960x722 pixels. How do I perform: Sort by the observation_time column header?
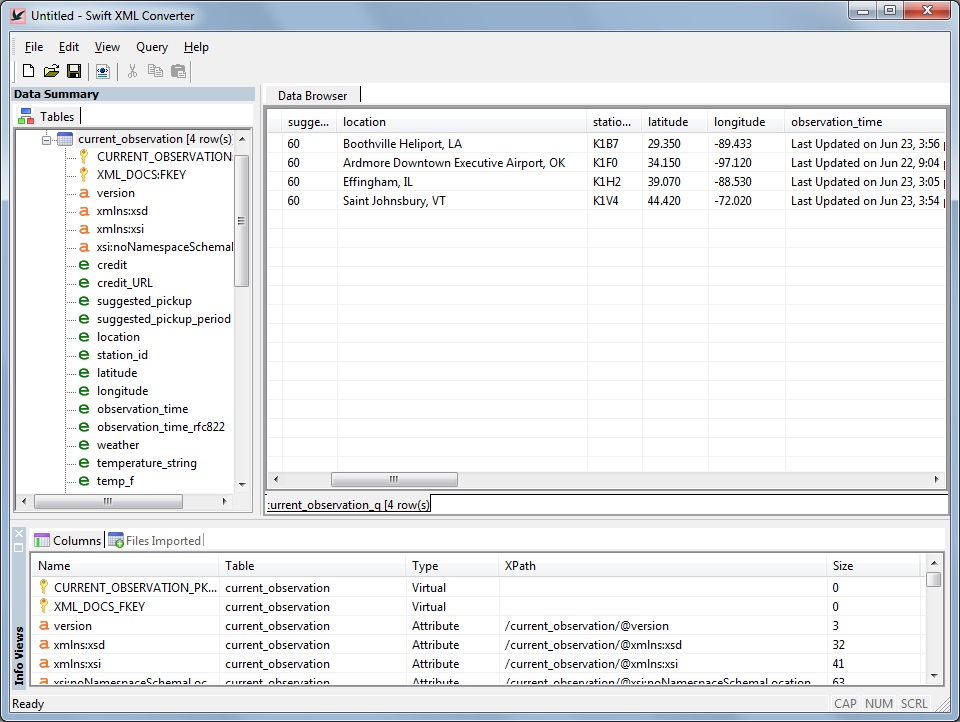click(864, 122)
